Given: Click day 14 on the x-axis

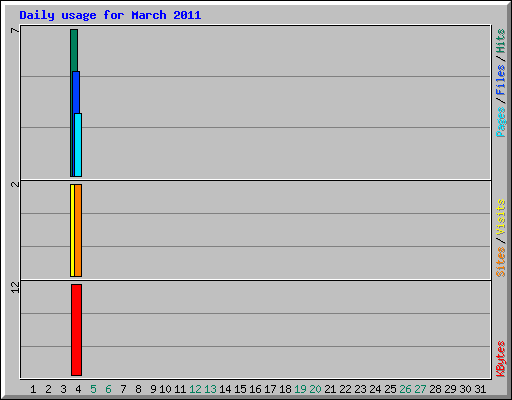Looking at the screenshot, I should [x=225, y=389].
